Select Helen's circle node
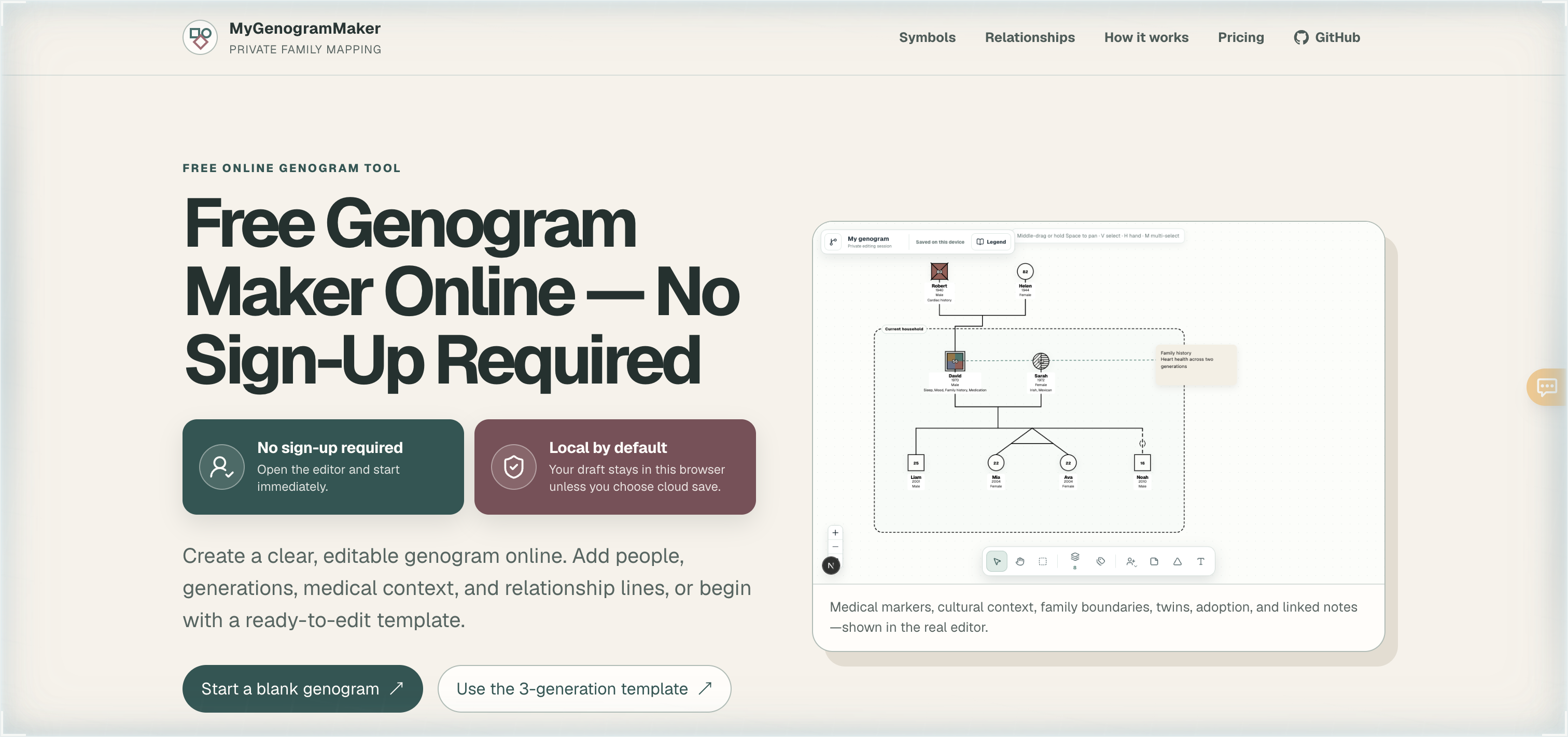The height and width of the screenshot is (737, 1568). click(1025, 272)
